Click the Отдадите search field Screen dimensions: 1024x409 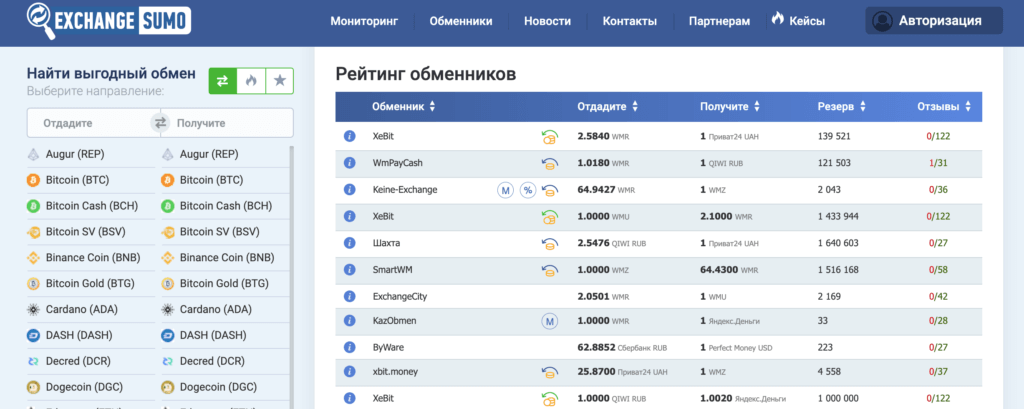click(x=89, y=123)
